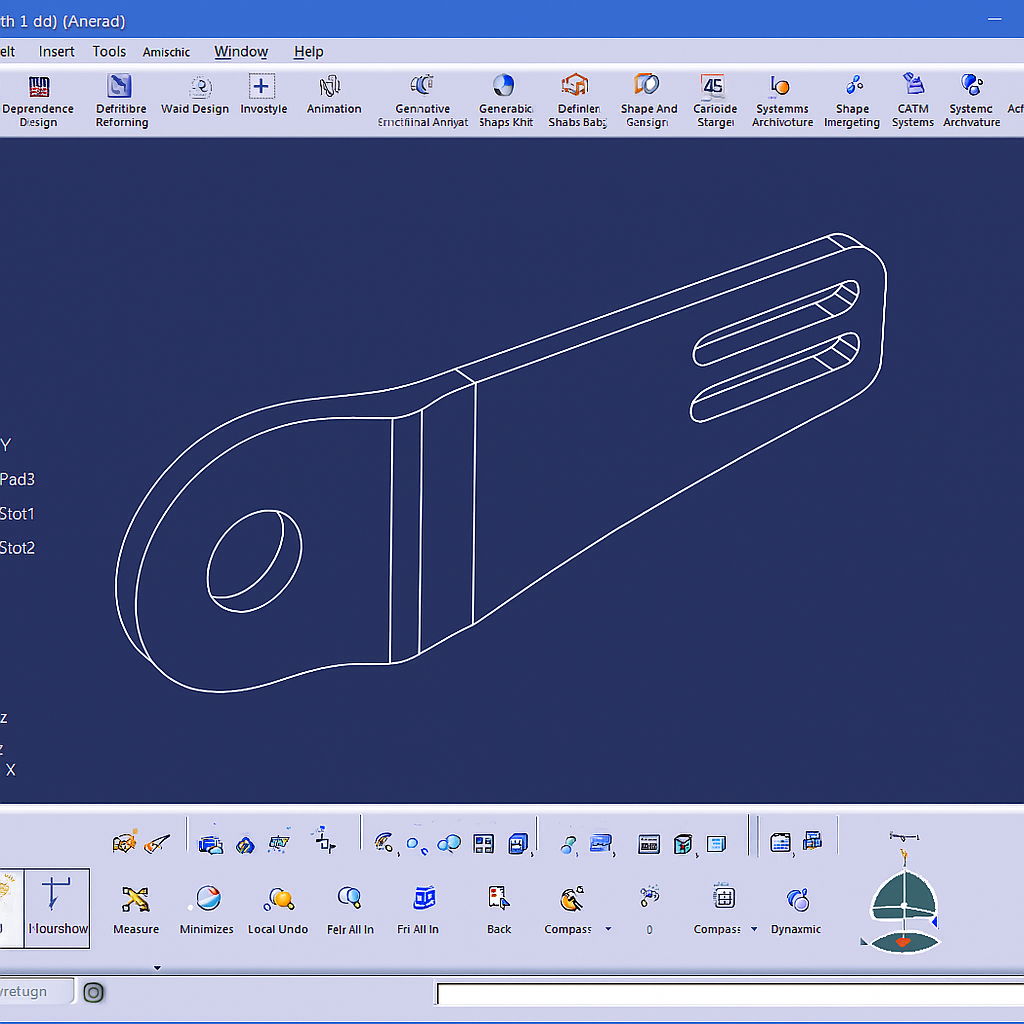Expand toolbar overflow arrow below Measure
1024x1024 pixels.
[157, 968]
